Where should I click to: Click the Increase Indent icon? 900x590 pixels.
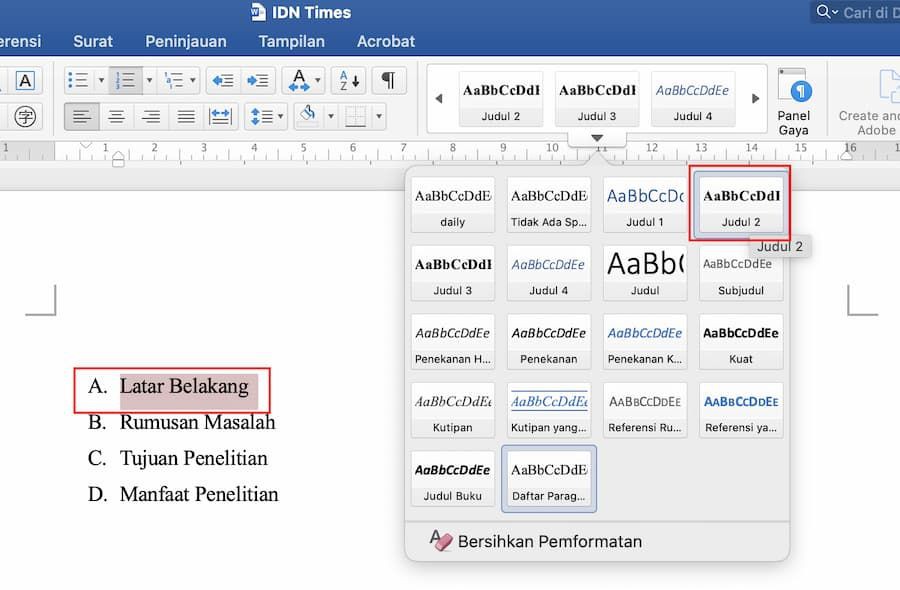tap(258, 80)
